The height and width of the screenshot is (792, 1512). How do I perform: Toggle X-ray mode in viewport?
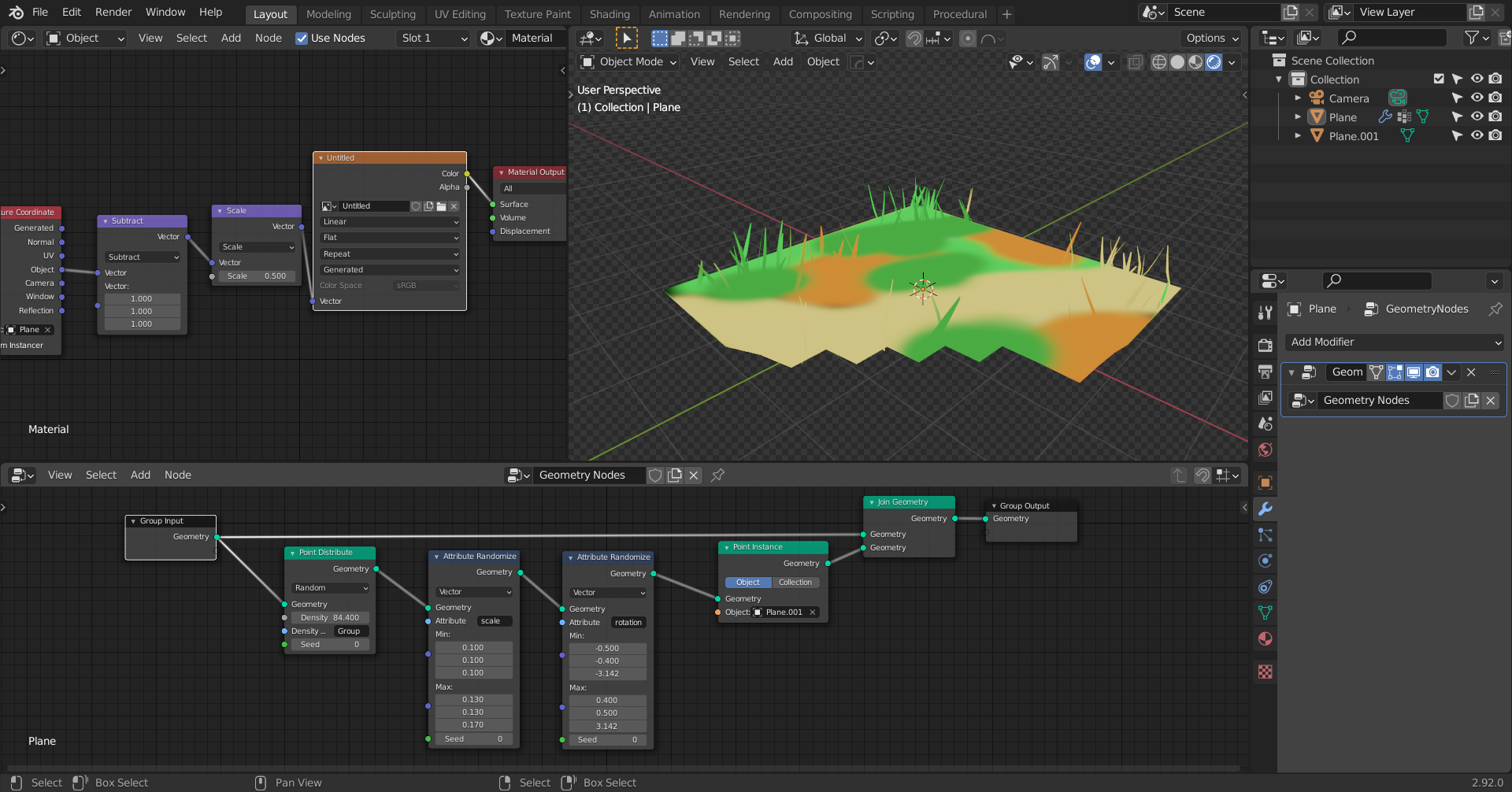1135,62
